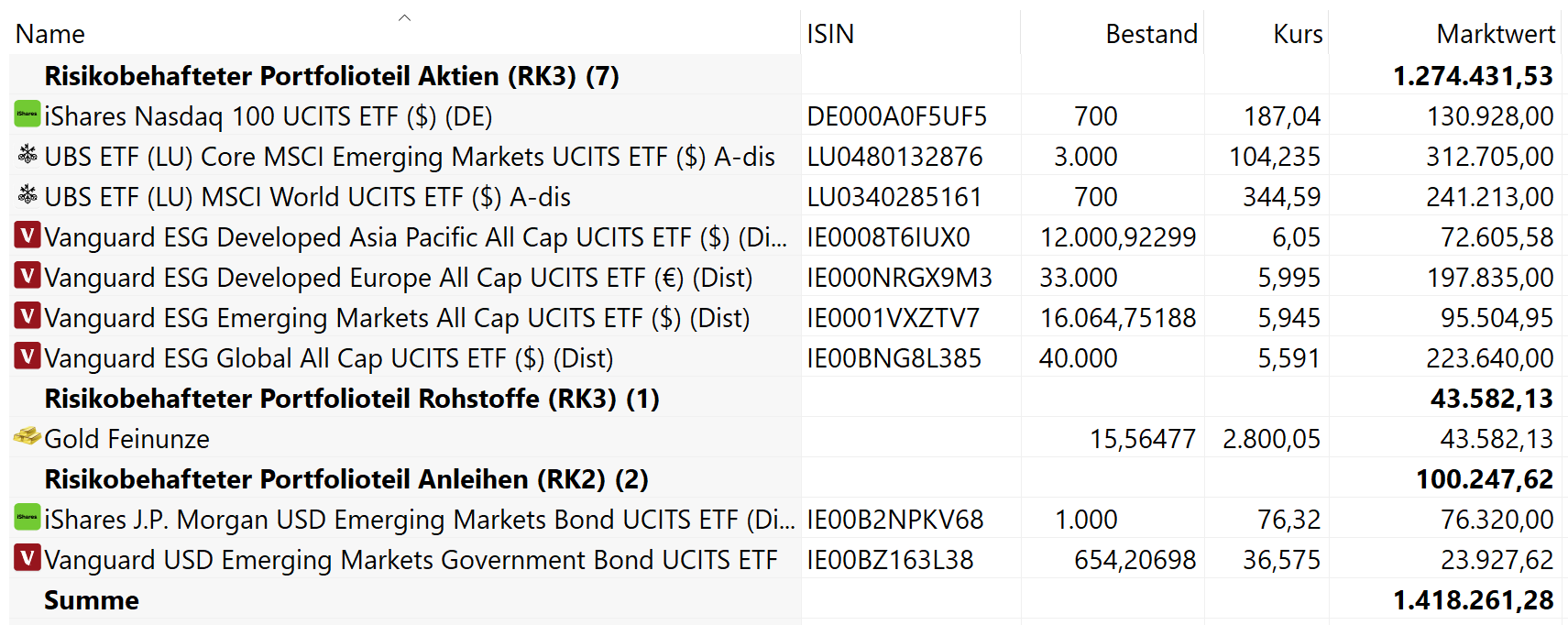Sort by the Kurs column header

(1297, 34)
